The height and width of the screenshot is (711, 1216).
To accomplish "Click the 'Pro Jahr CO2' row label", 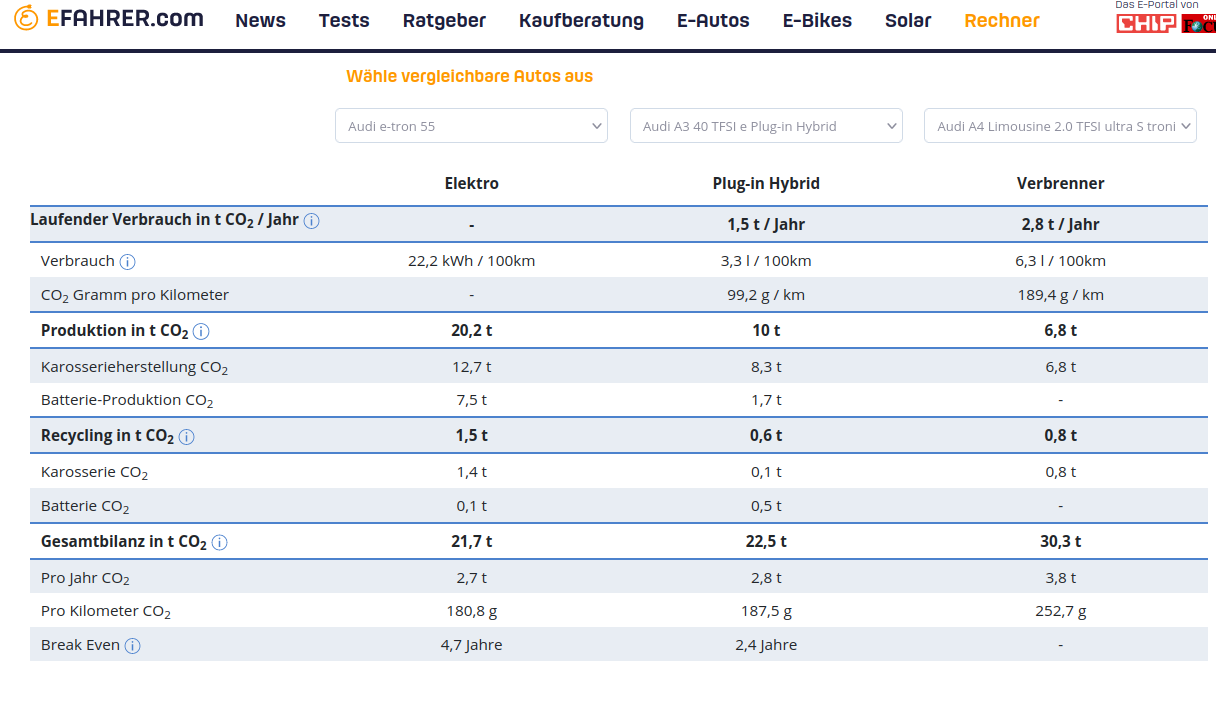I will pos(85,579).
